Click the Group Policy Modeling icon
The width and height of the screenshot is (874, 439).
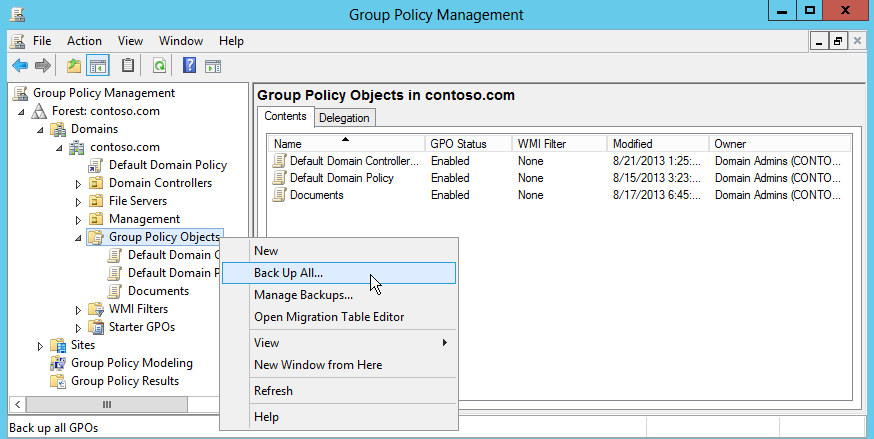58,363
